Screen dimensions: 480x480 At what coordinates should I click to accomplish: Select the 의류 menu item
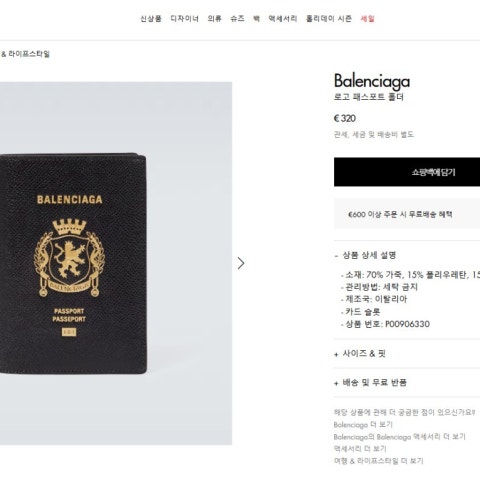[x=214, y=19]
